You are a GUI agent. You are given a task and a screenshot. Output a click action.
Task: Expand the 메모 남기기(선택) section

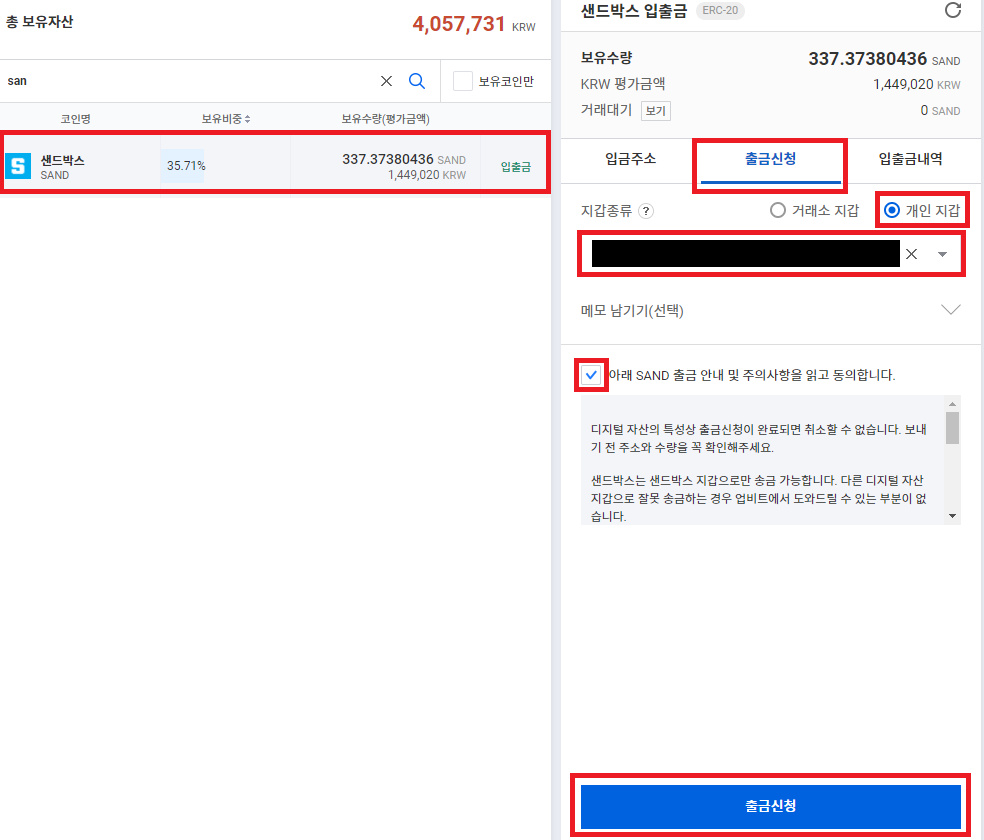[951, 310]
